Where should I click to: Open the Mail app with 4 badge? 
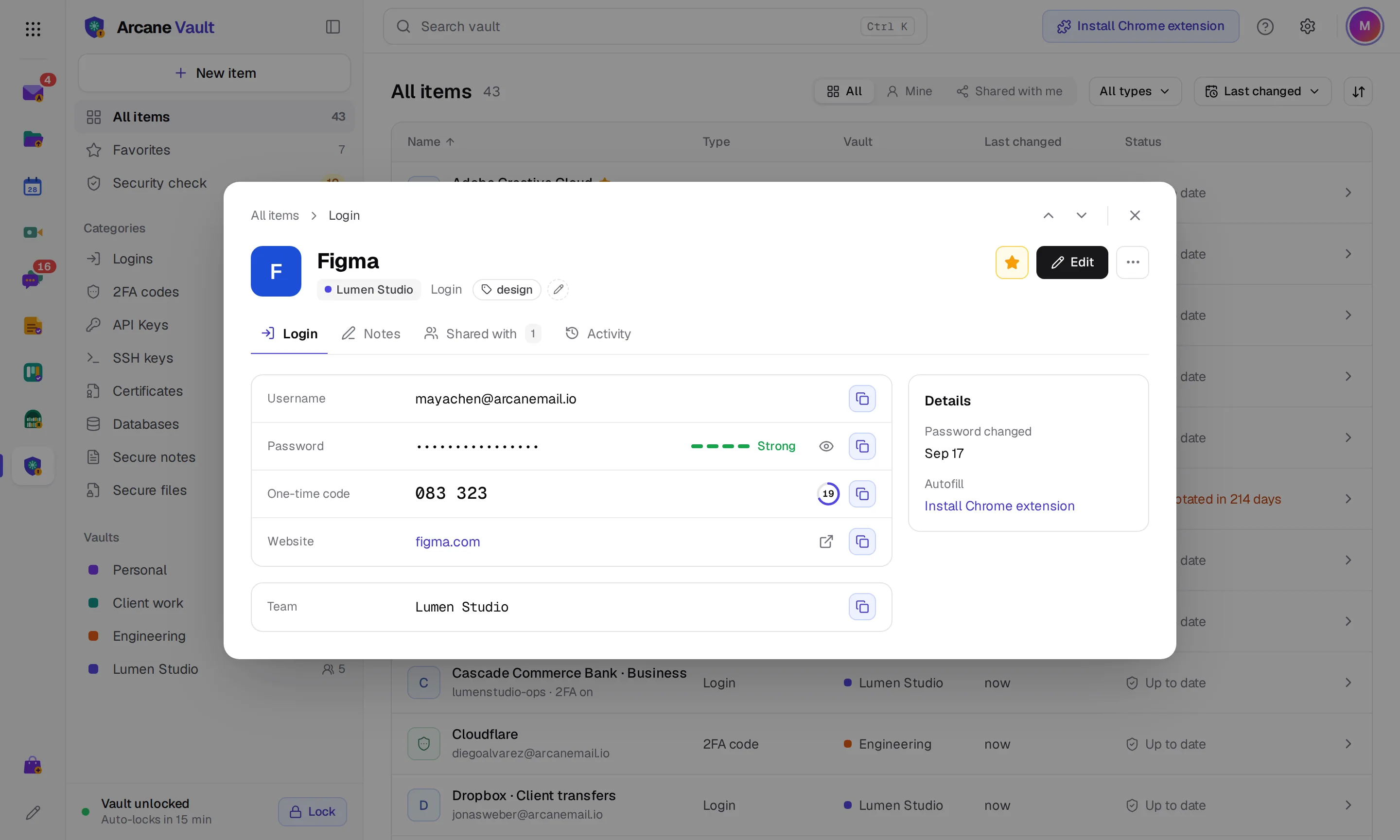point(33,92)
